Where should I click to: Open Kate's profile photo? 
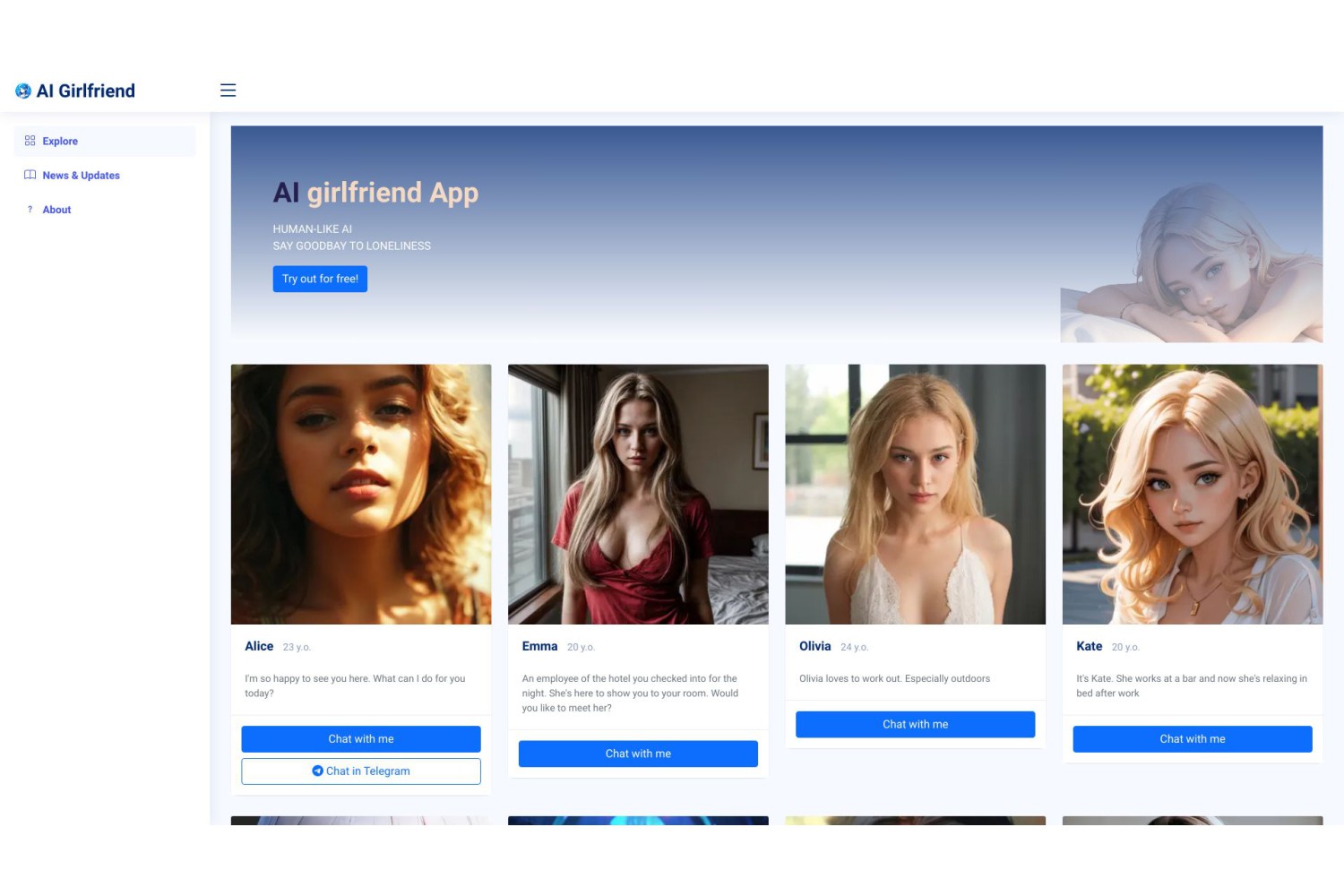1193,495
